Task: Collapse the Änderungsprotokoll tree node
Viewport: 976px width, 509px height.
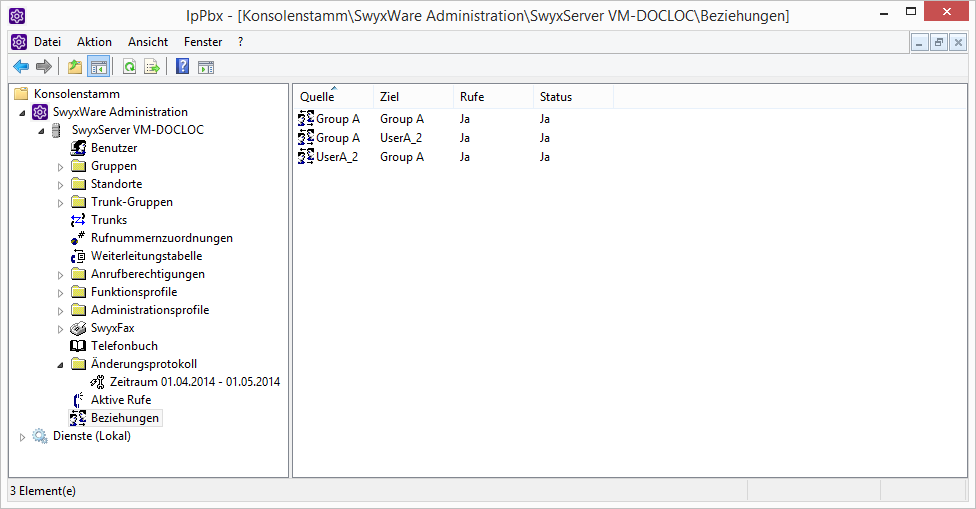Action: [x=60, y=365]
